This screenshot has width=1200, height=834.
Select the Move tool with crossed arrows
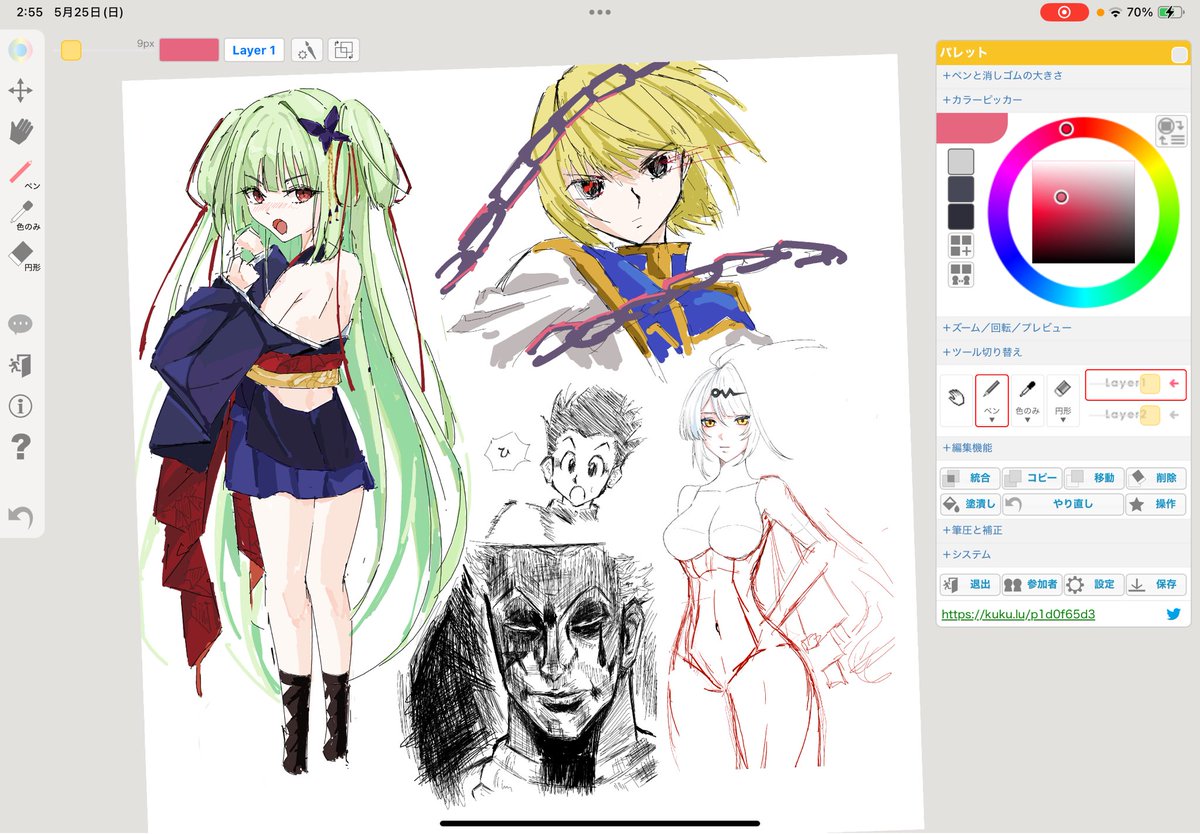click(x=22, y=90)
